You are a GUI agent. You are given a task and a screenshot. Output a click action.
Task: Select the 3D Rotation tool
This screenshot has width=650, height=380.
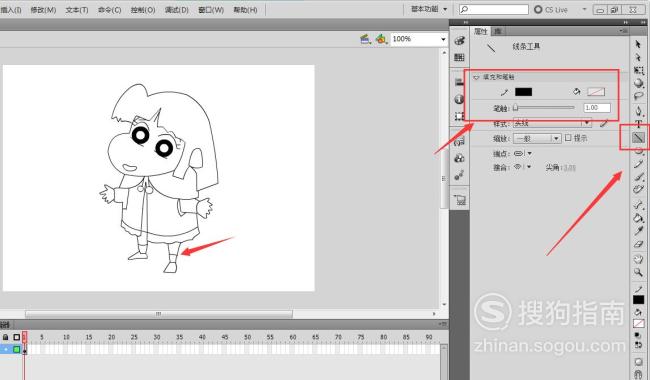tap(638, 83)
